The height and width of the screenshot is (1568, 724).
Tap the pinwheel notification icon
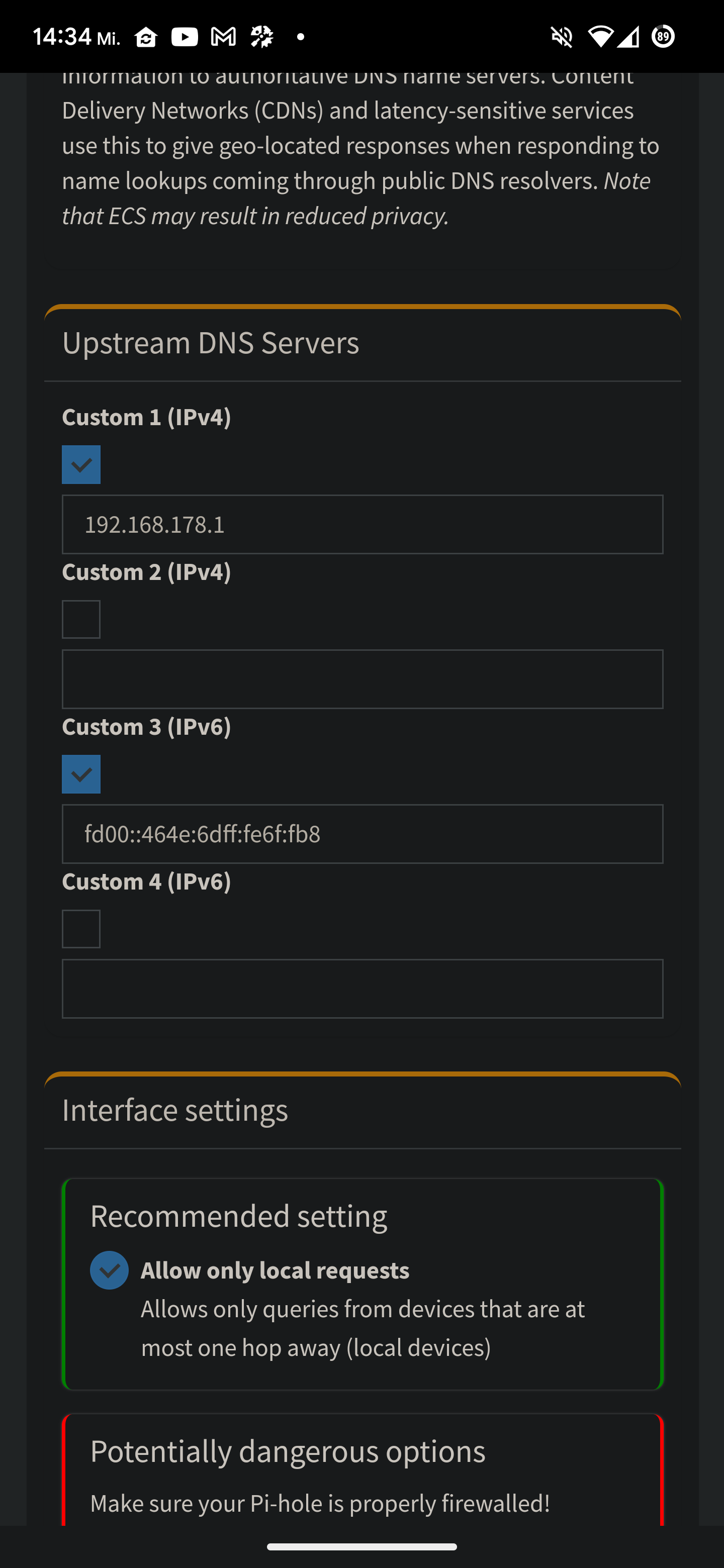click(x=262, y=37)
